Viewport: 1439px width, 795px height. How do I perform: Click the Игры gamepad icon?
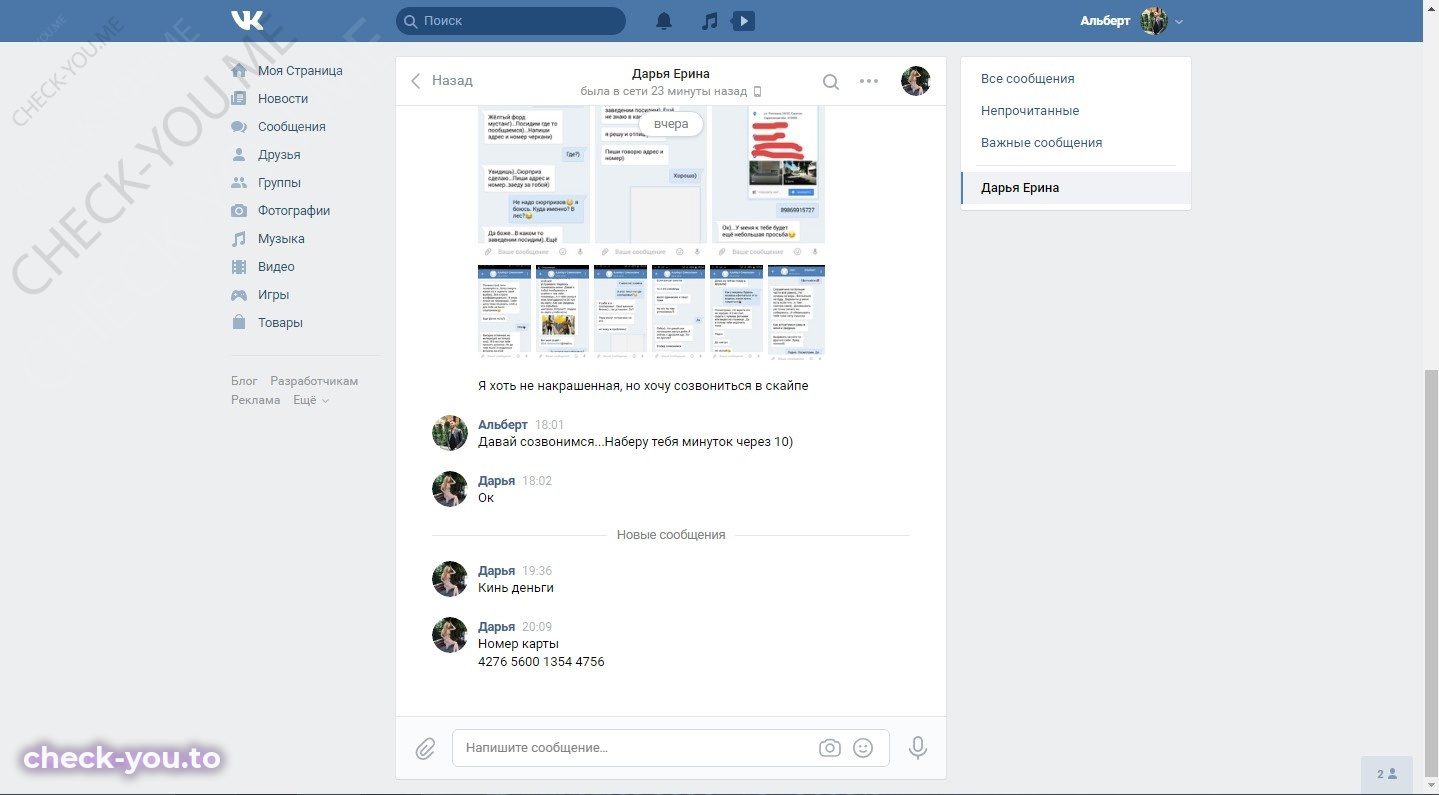coord(239,295)
